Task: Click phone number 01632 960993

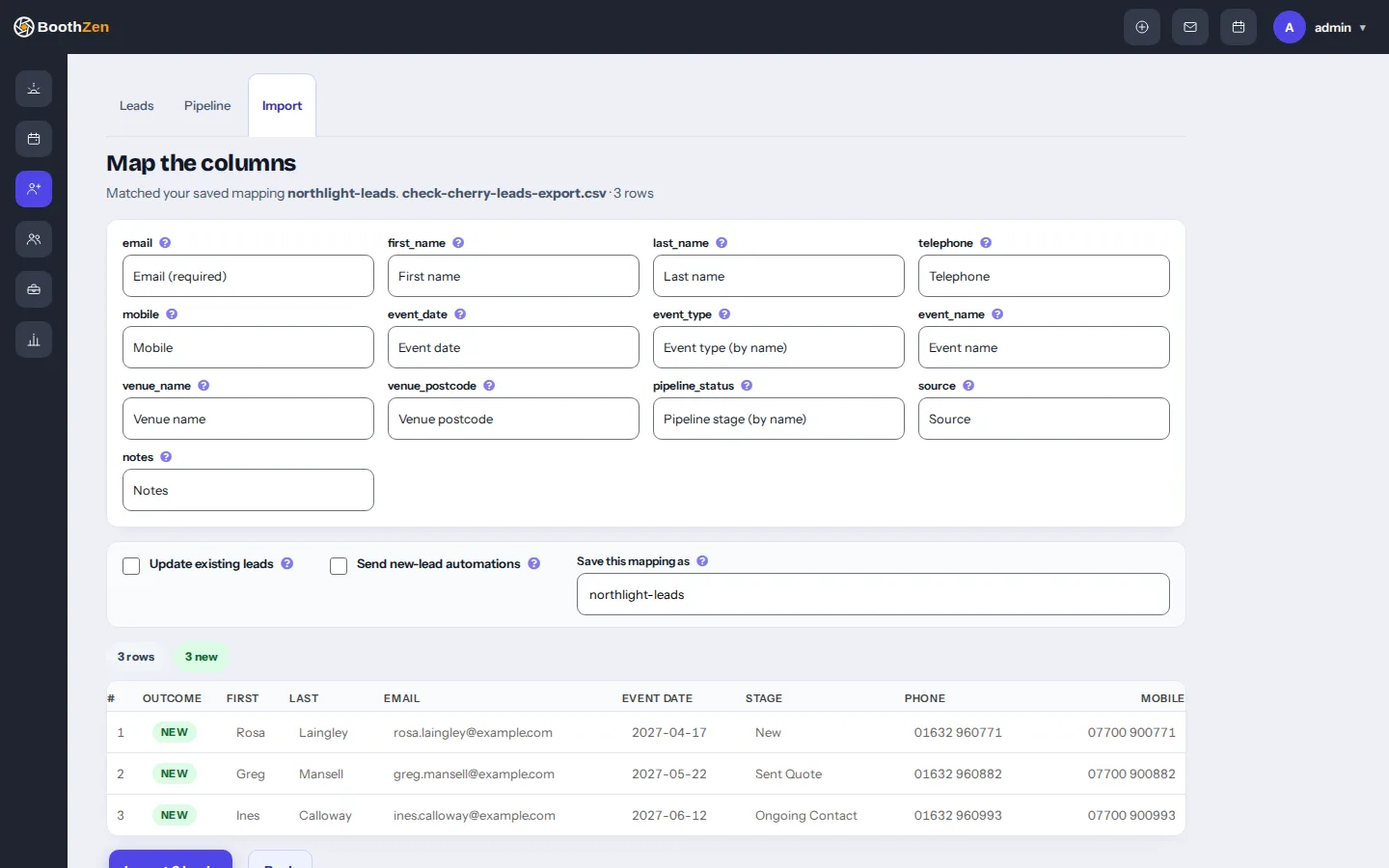Action: click(958, 816)
